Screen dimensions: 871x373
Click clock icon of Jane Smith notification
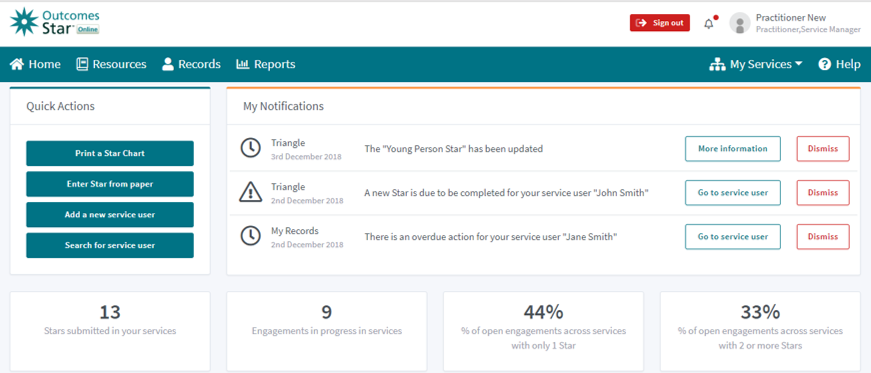(251, 236)
